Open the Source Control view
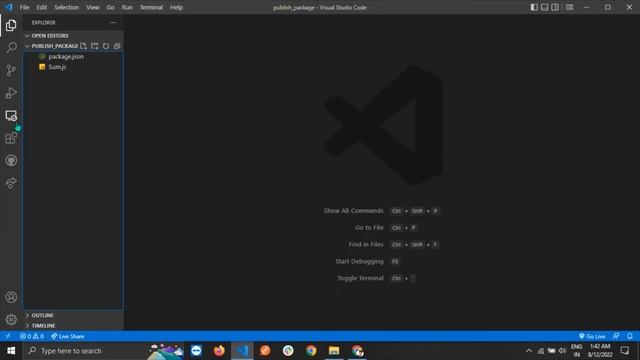Image resolution: width=640 pixels, height=360 pixels. (11, 70)
